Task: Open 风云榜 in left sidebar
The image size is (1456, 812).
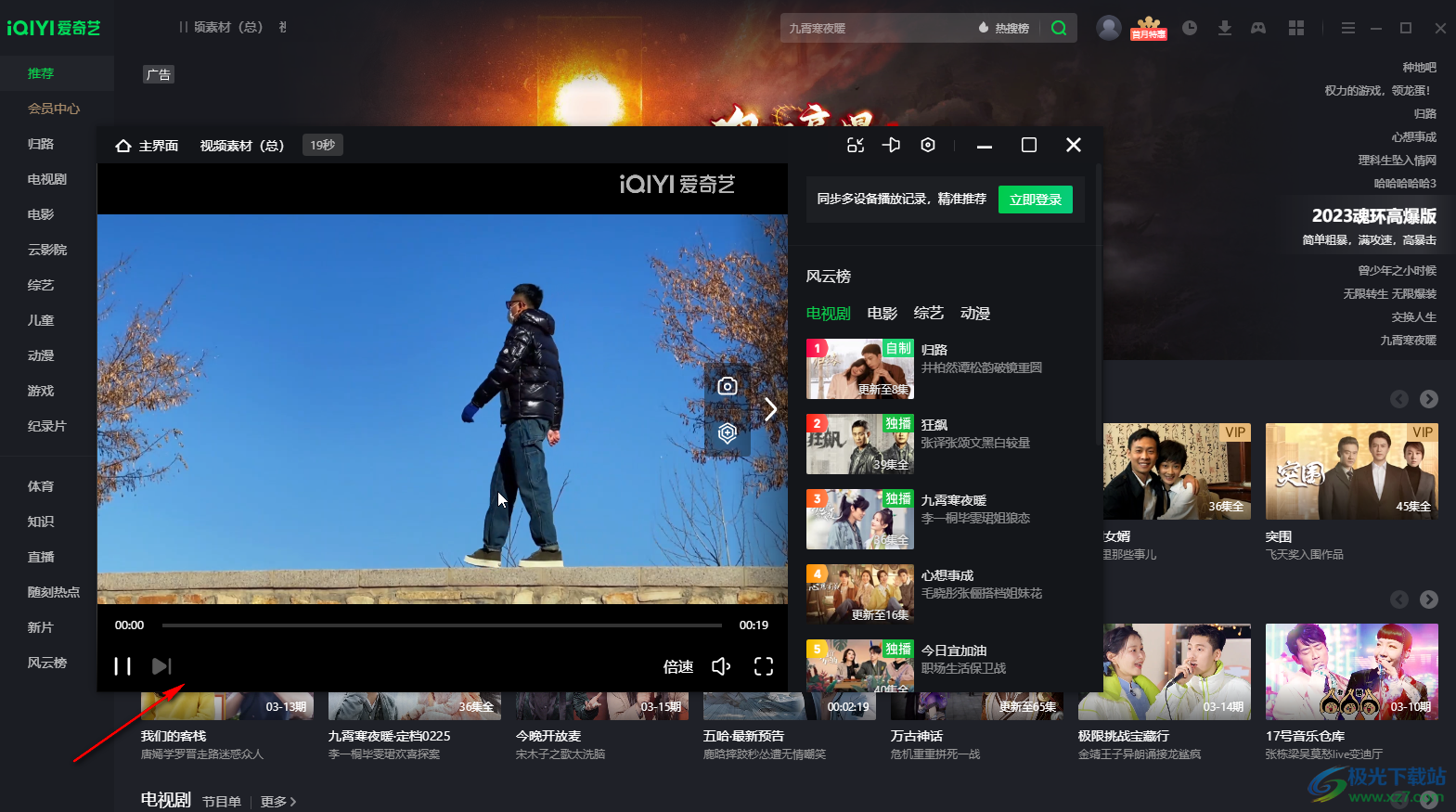Action: tap(47, 663)
